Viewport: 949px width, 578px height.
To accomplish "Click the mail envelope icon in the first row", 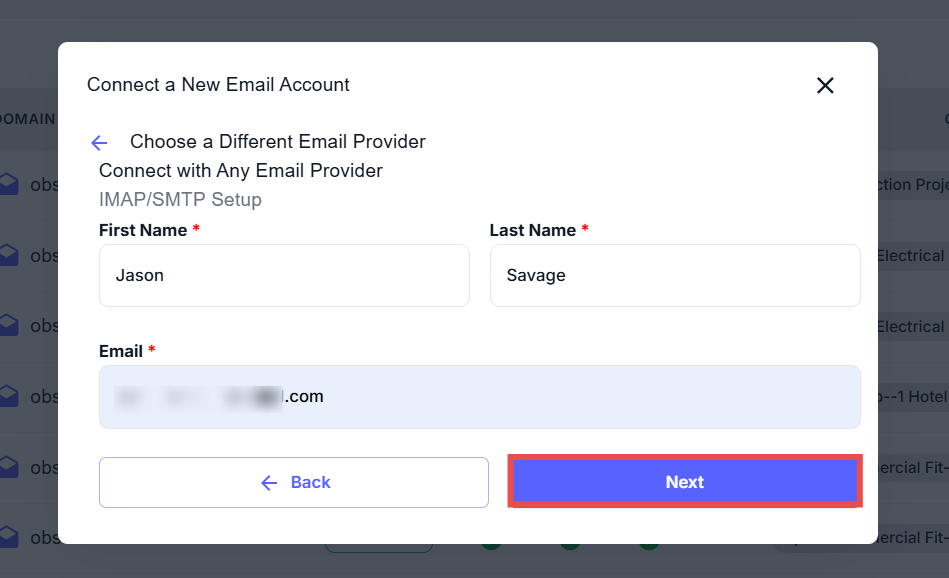I will [x=9, y=184].
